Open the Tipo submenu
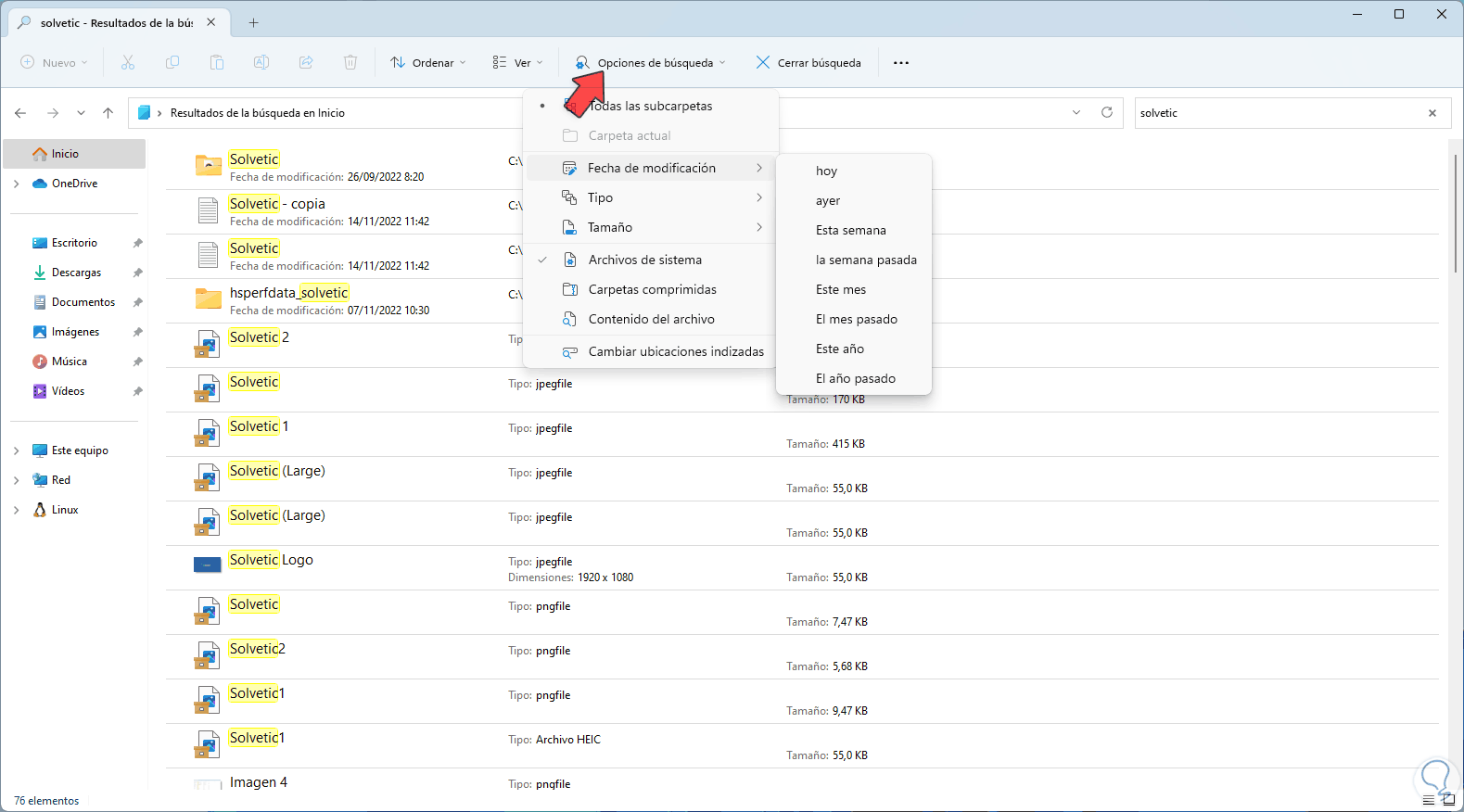 tap(650, 197)
